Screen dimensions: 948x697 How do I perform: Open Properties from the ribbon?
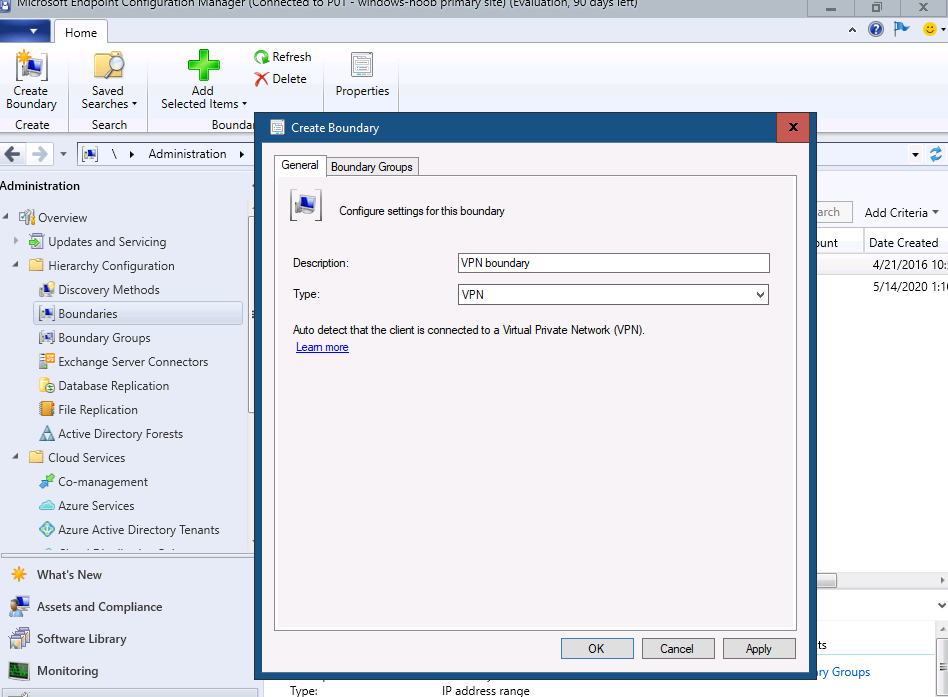[x=362, y=75]
